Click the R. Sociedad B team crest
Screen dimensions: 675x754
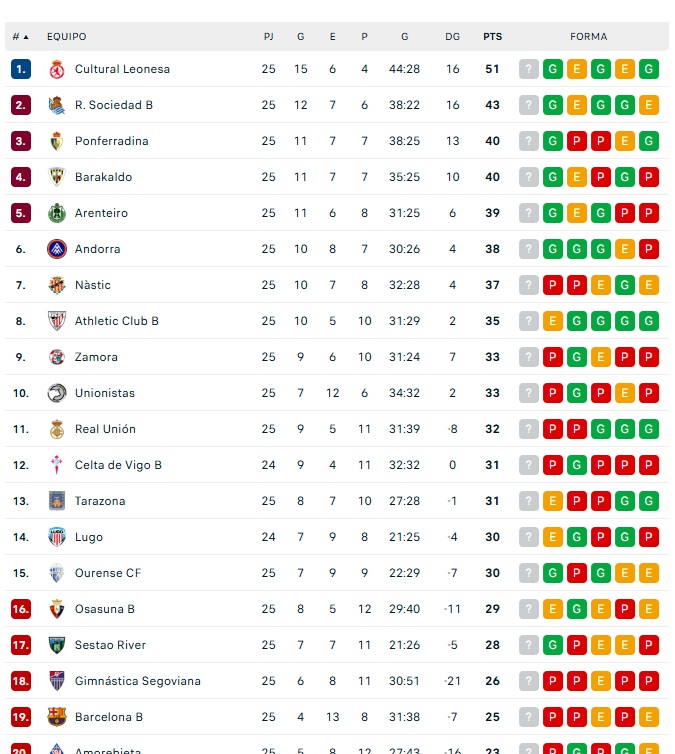click(x=57, y=105)
